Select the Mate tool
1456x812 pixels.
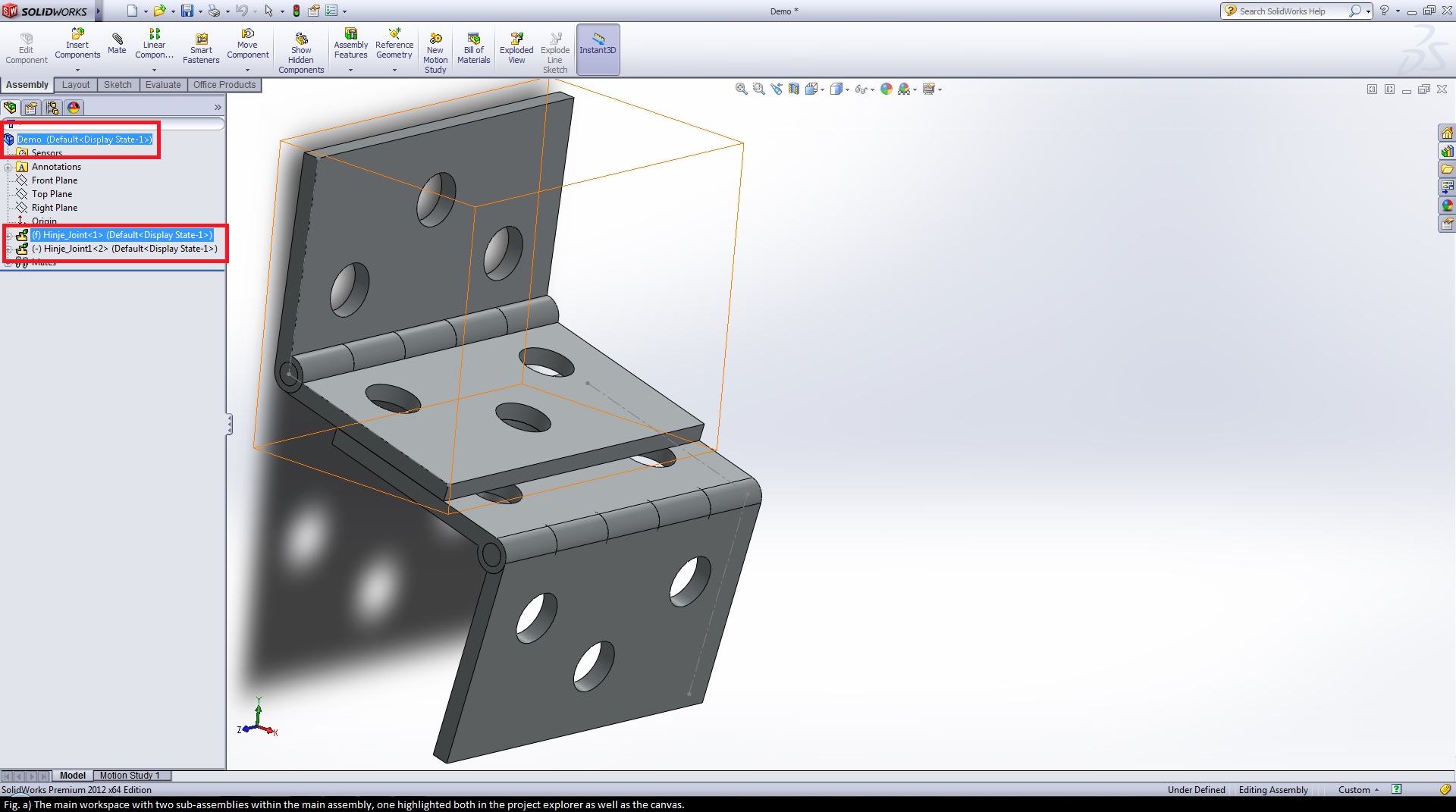(117, 44)
